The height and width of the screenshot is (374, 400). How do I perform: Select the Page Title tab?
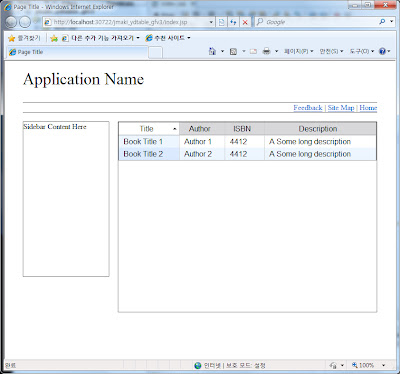(77, 52)
